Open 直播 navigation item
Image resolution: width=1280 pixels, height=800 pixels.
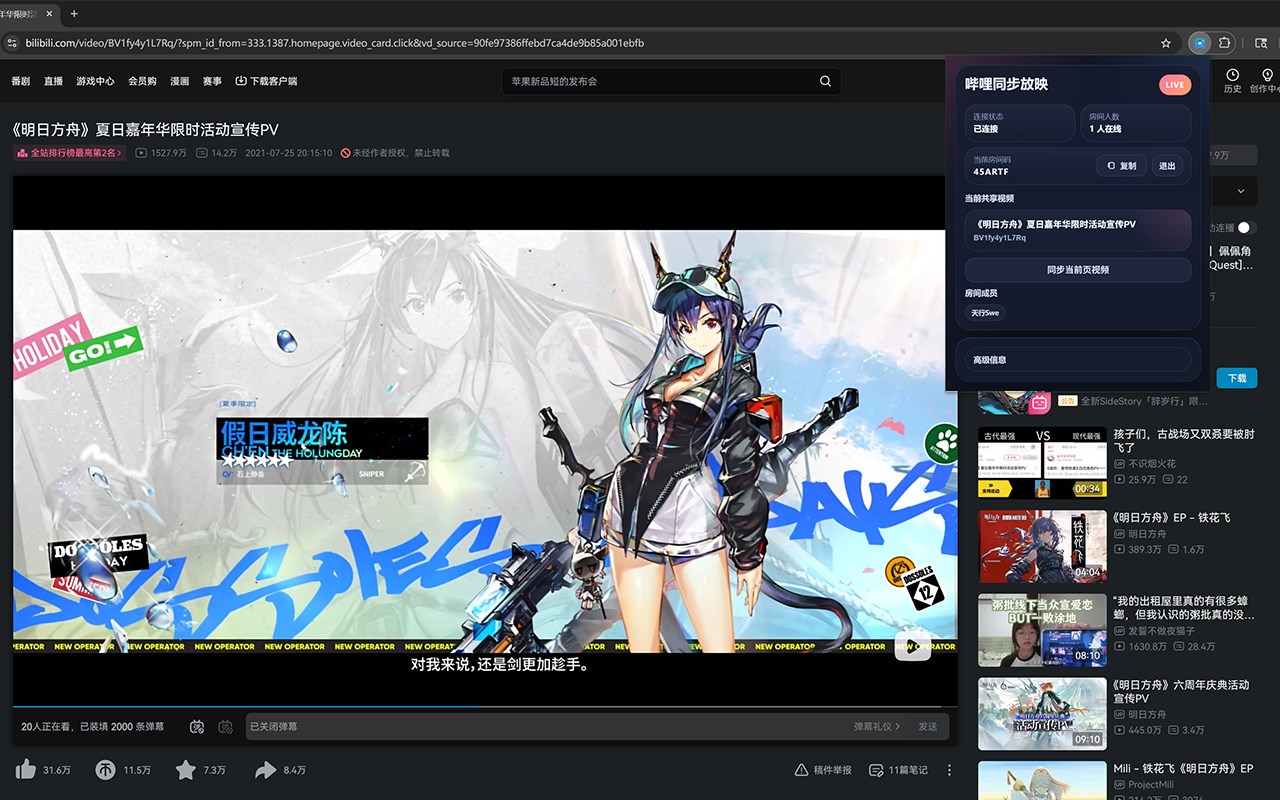[x=53, y=81]
